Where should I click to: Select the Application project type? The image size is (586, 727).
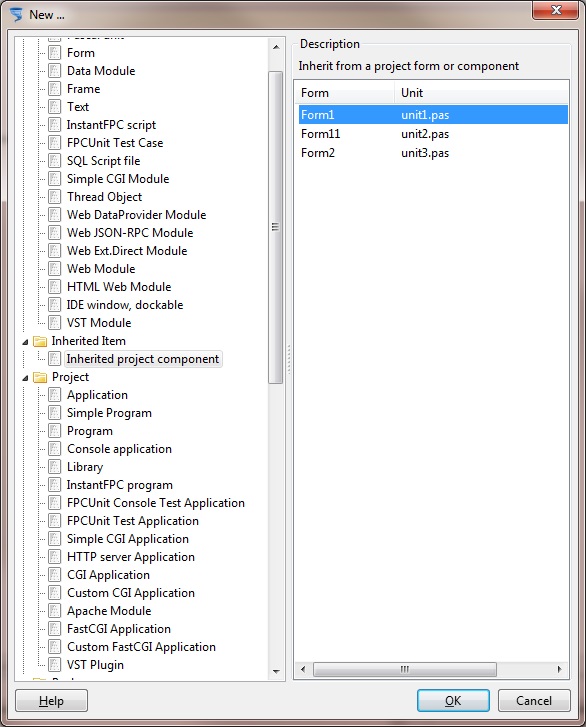point(97,395)
